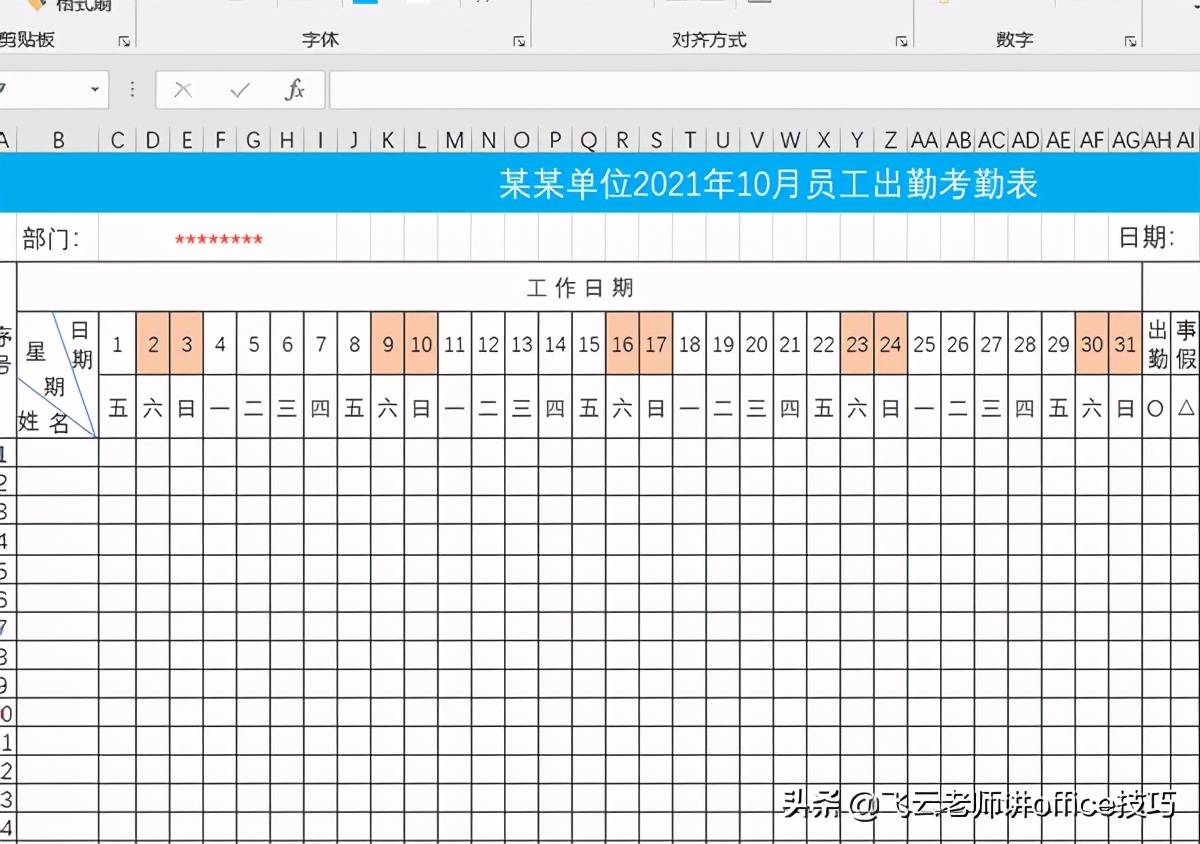Image resolution: width=1200 pixels, height=844 pixels.
Task: Open the Alignment (对齐方式) dialog launcher
Action: (900, 41)
